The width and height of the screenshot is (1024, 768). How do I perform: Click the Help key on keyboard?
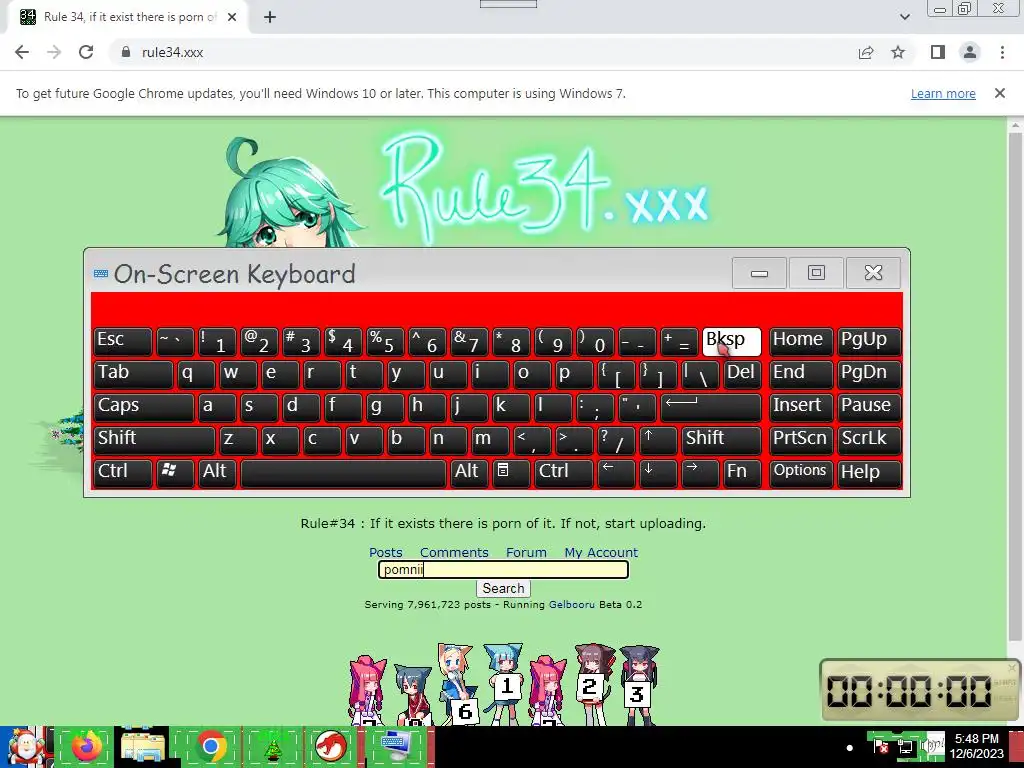[869, 473]
